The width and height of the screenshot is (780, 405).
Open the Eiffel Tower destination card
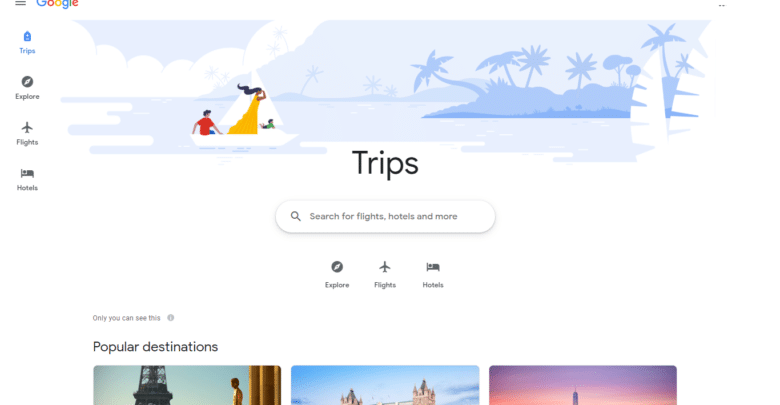(x=187, y=385)
